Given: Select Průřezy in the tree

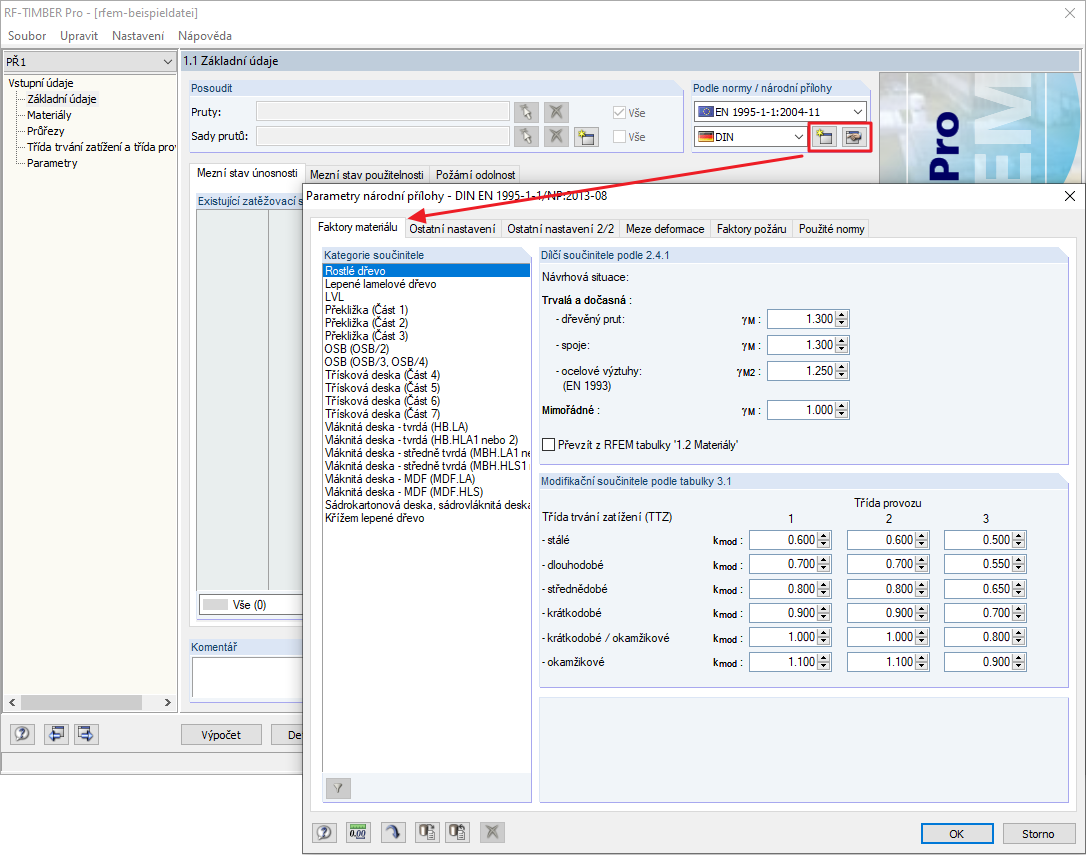Looking at the screenshot, I should tap(46, 131).
